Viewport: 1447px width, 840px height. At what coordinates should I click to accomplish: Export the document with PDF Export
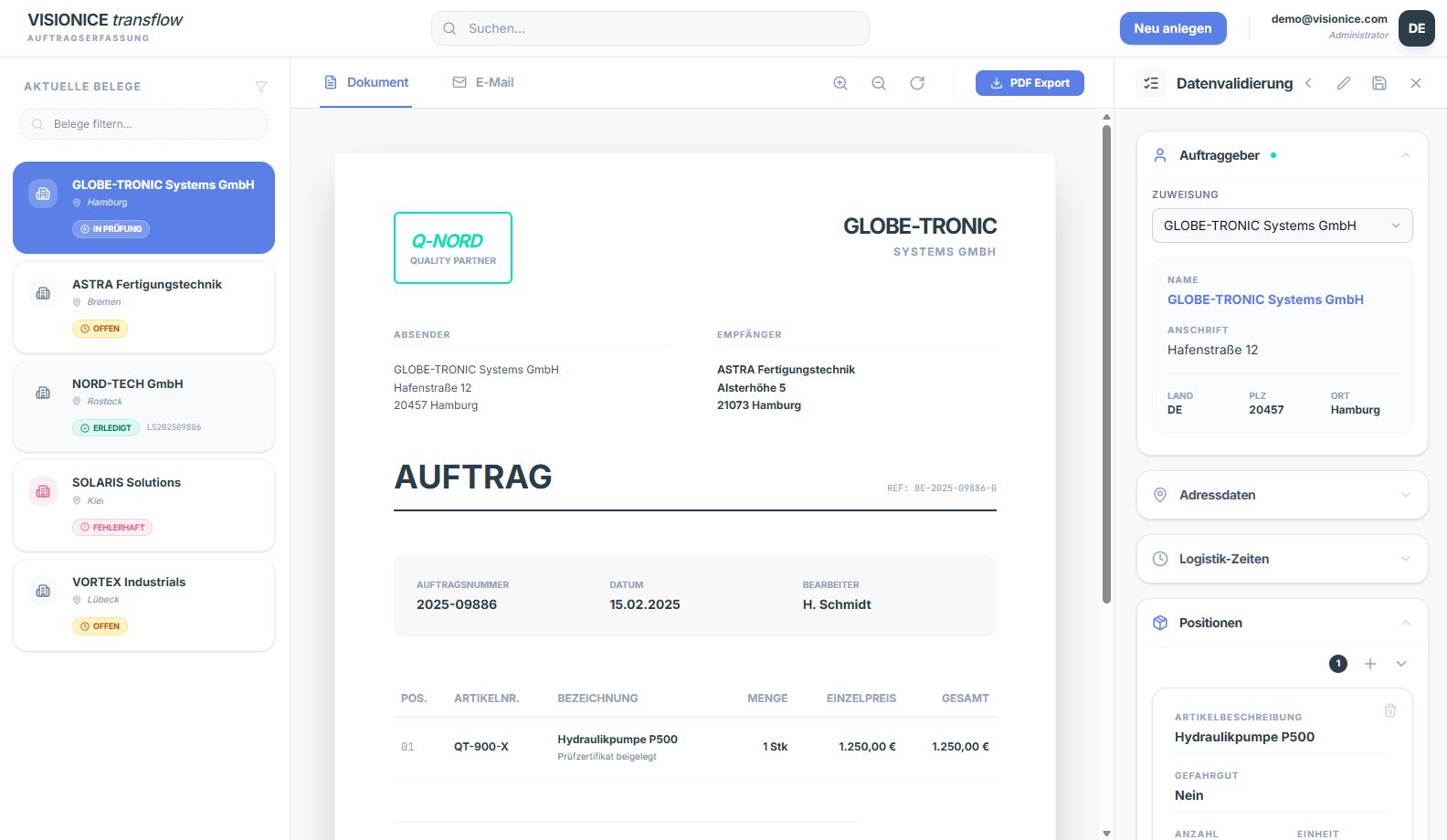coord(1030,83)
